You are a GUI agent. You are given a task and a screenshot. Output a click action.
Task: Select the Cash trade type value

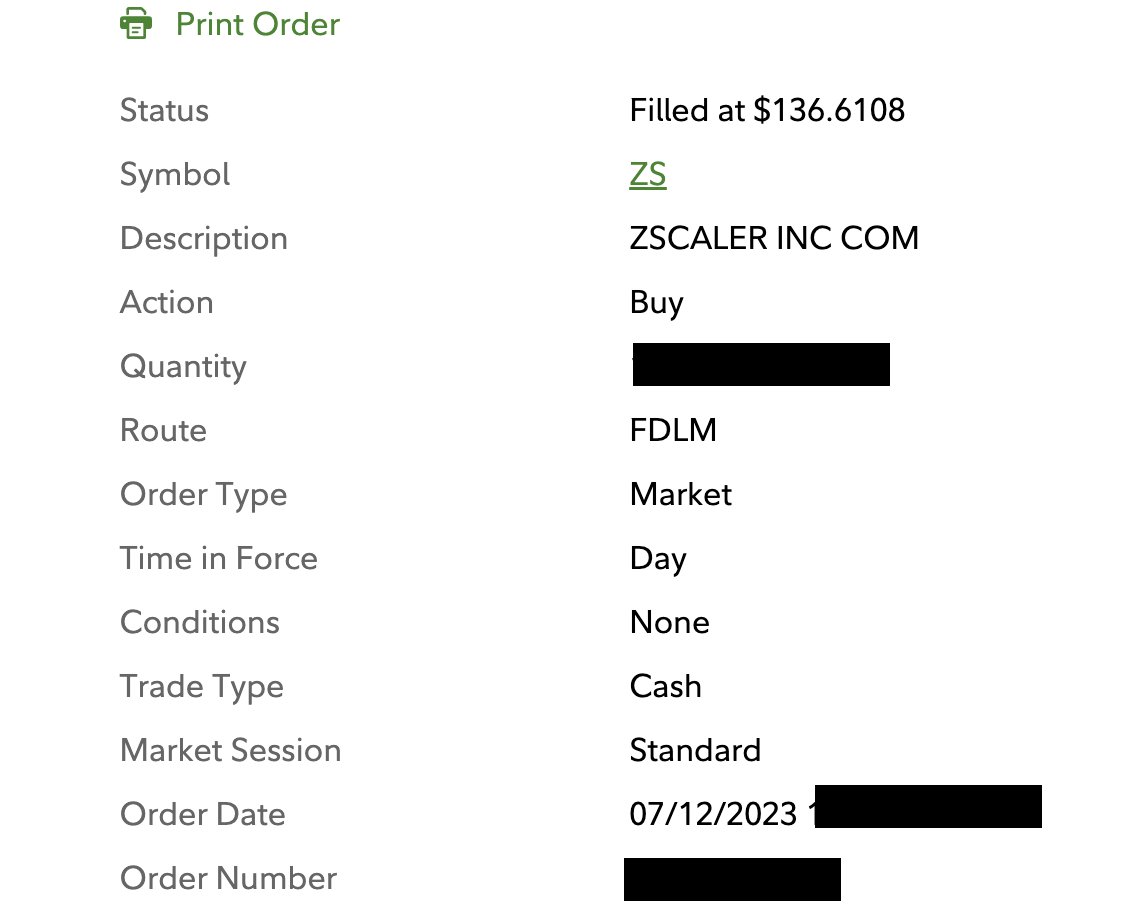665,686
